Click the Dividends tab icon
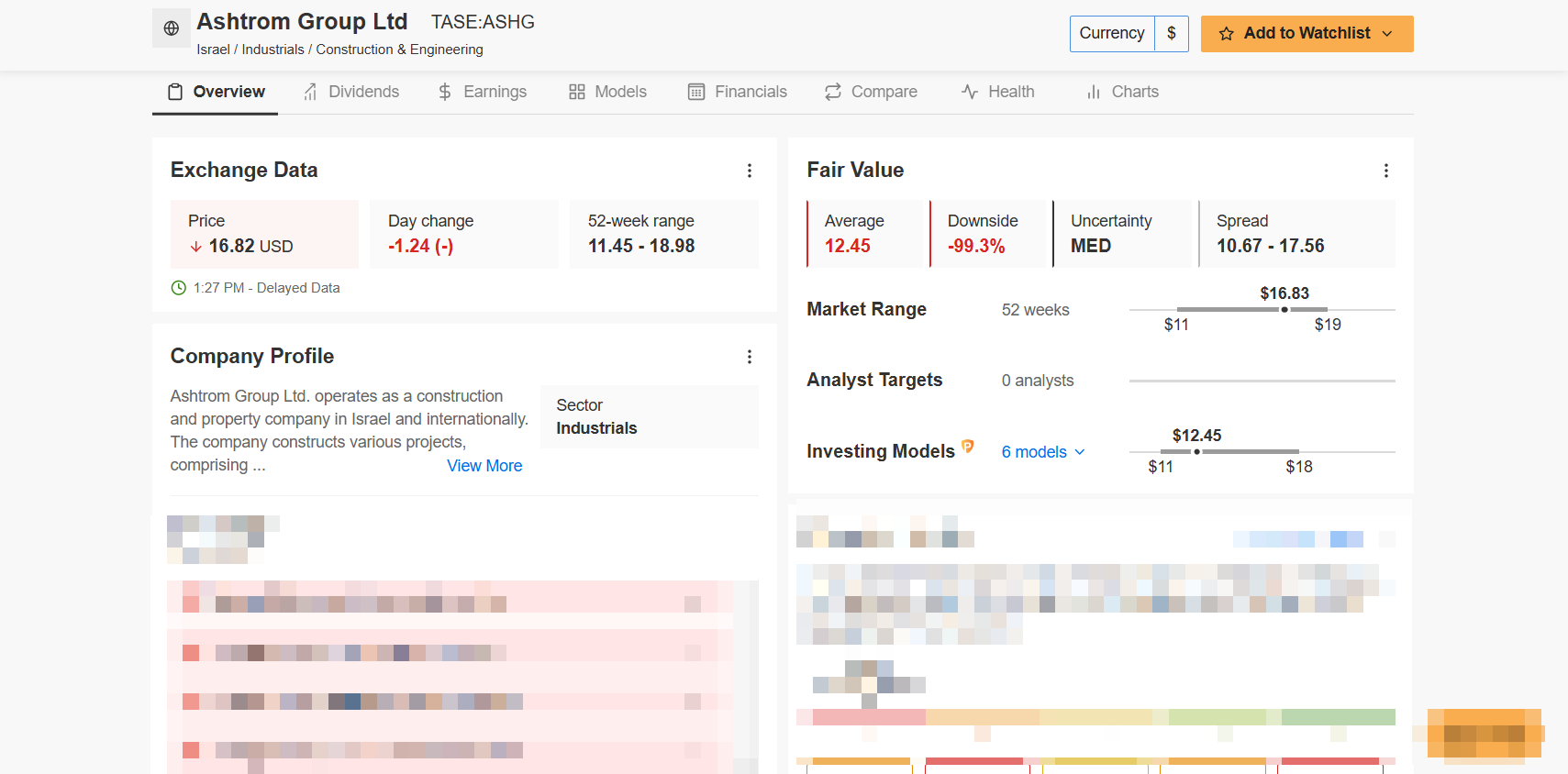The image size is (1568, 774). 311,92
